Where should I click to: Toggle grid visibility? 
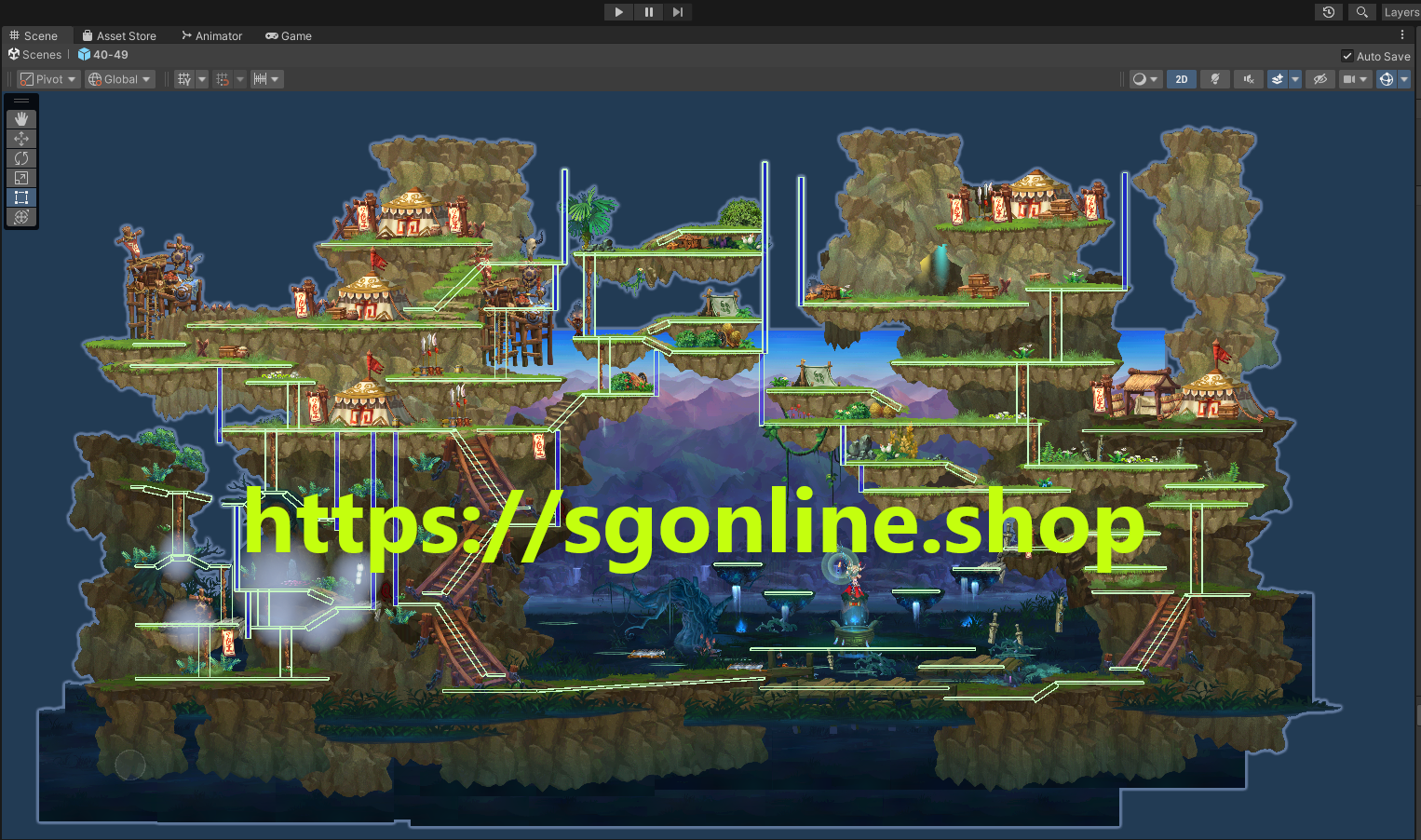click(x=184, y=79)
